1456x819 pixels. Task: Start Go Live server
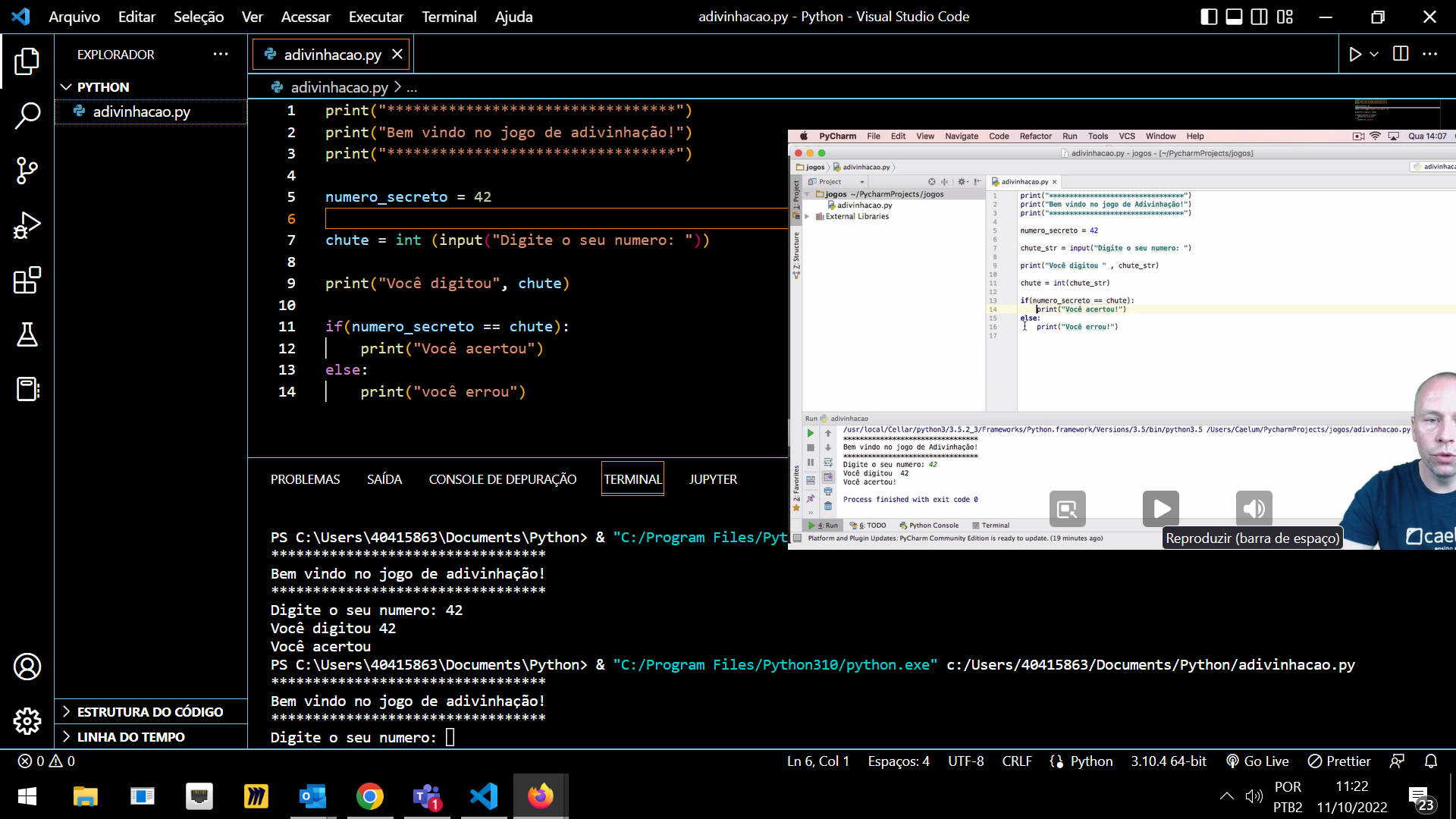click(x=1257, y=761)
